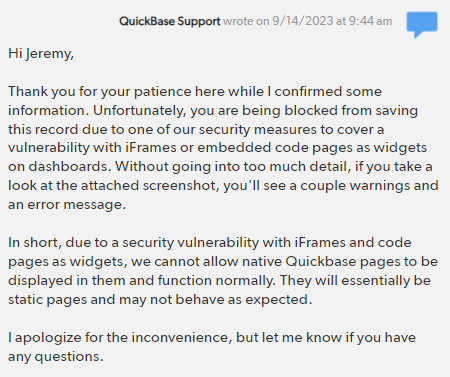Click the 'Hi Jeremy,' greeting line
This screenshot has width=450, height=377.
pyautogui.click(x=41, y=54)
